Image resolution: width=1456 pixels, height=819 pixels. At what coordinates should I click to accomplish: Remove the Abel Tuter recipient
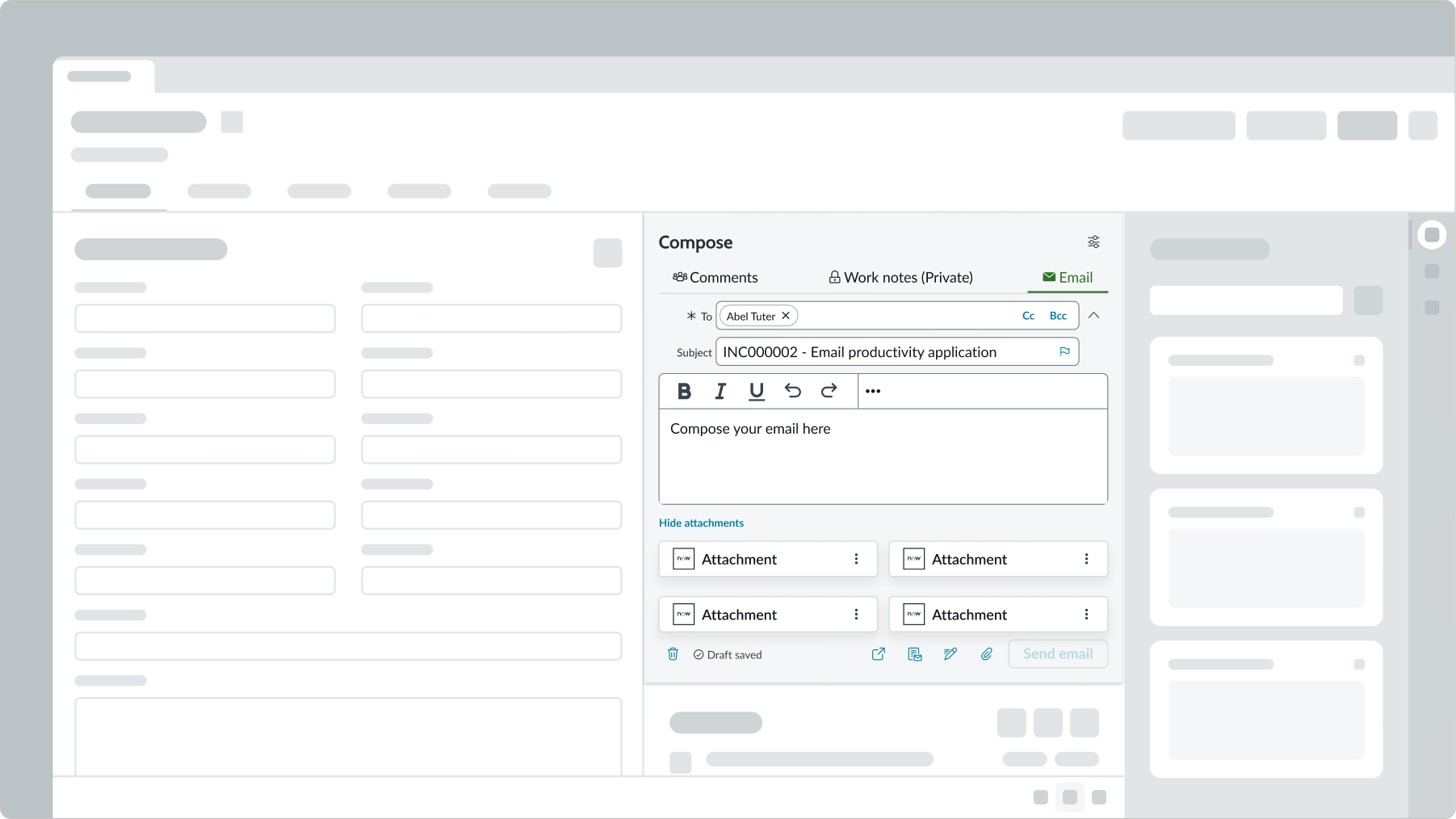coord(786,316)
